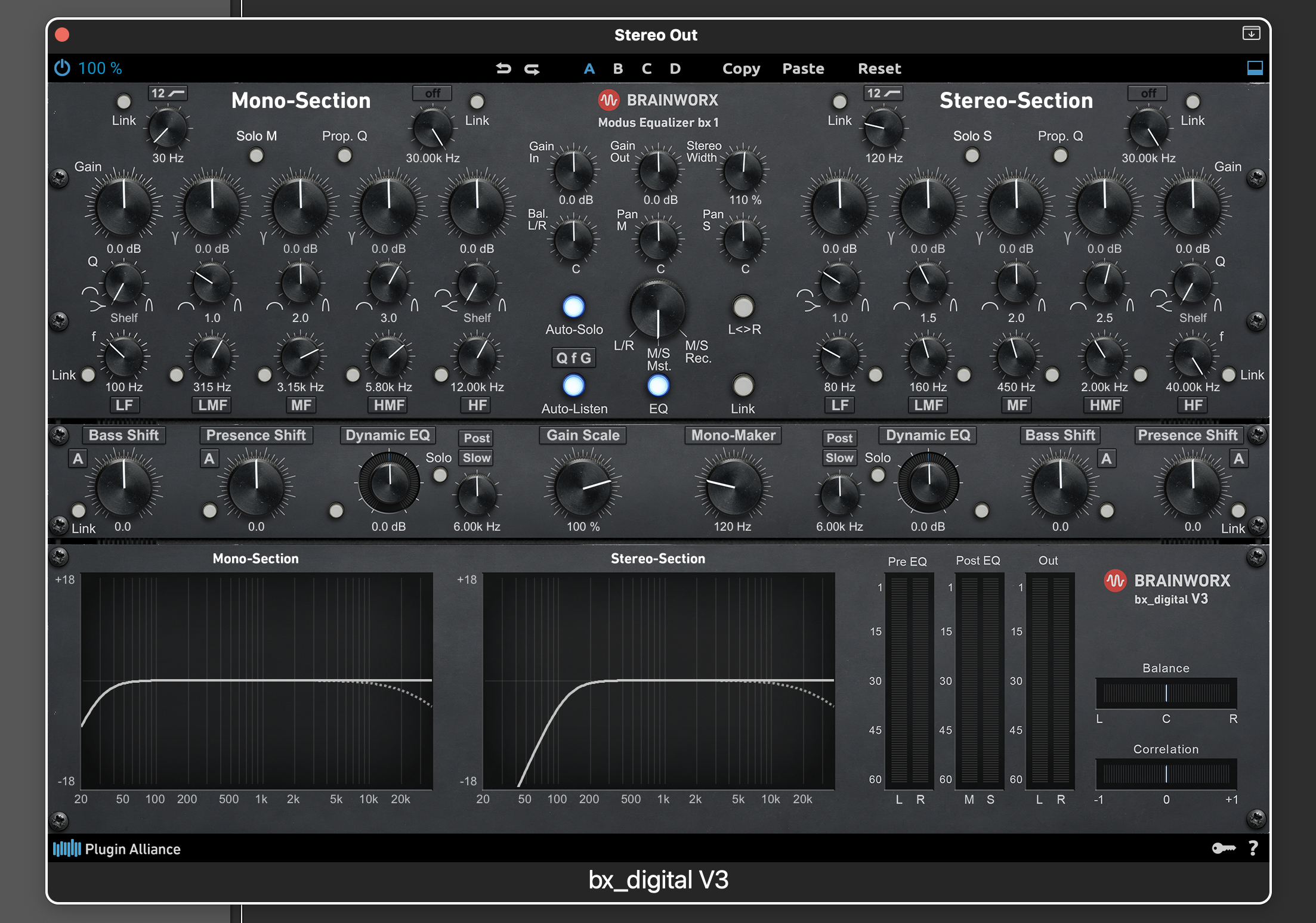Click the power bypass icon at top left
Screen dimensions: 1316x923
coord(61,68)
